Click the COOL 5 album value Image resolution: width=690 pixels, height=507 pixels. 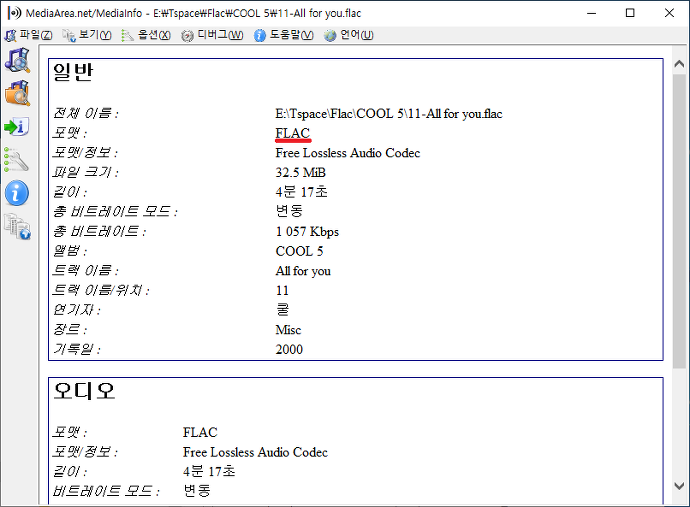tap(299, 251)
